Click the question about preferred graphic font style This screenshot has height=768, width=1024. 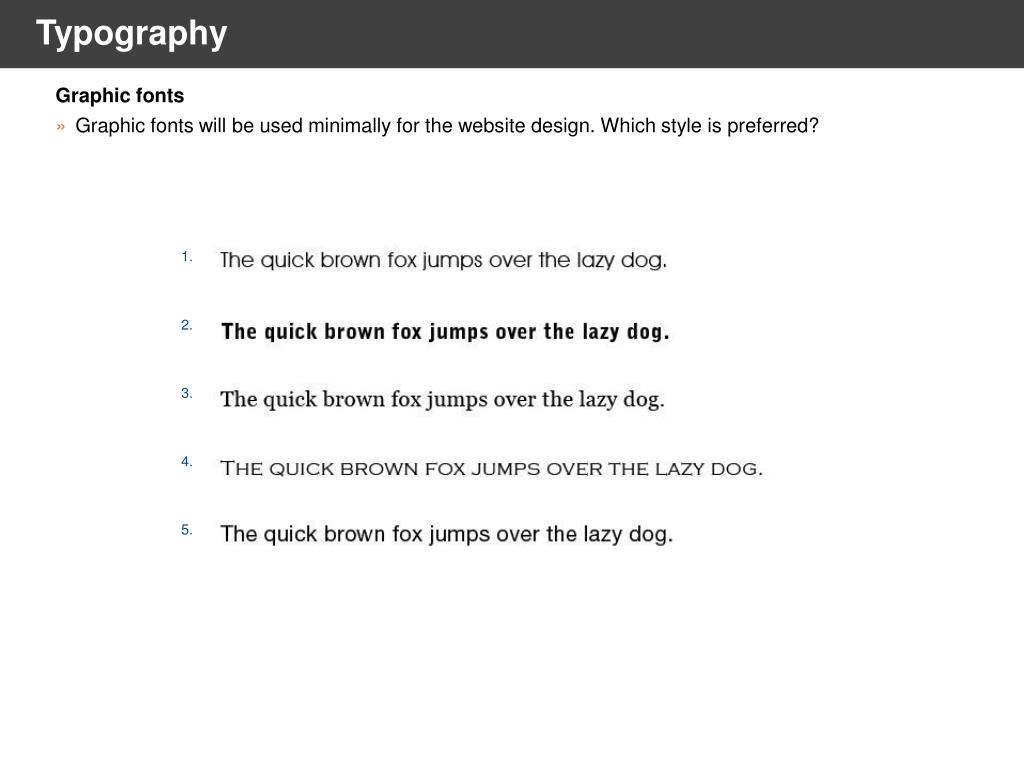pyautogui.click(x=447, y=125)
